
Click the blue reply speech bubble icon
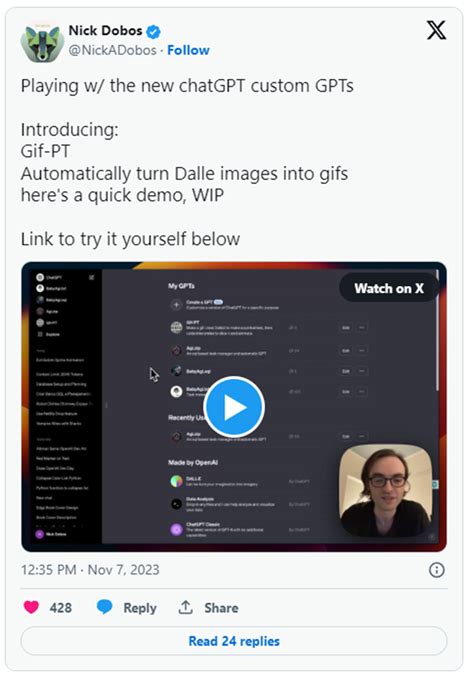[x=105, y=607]
